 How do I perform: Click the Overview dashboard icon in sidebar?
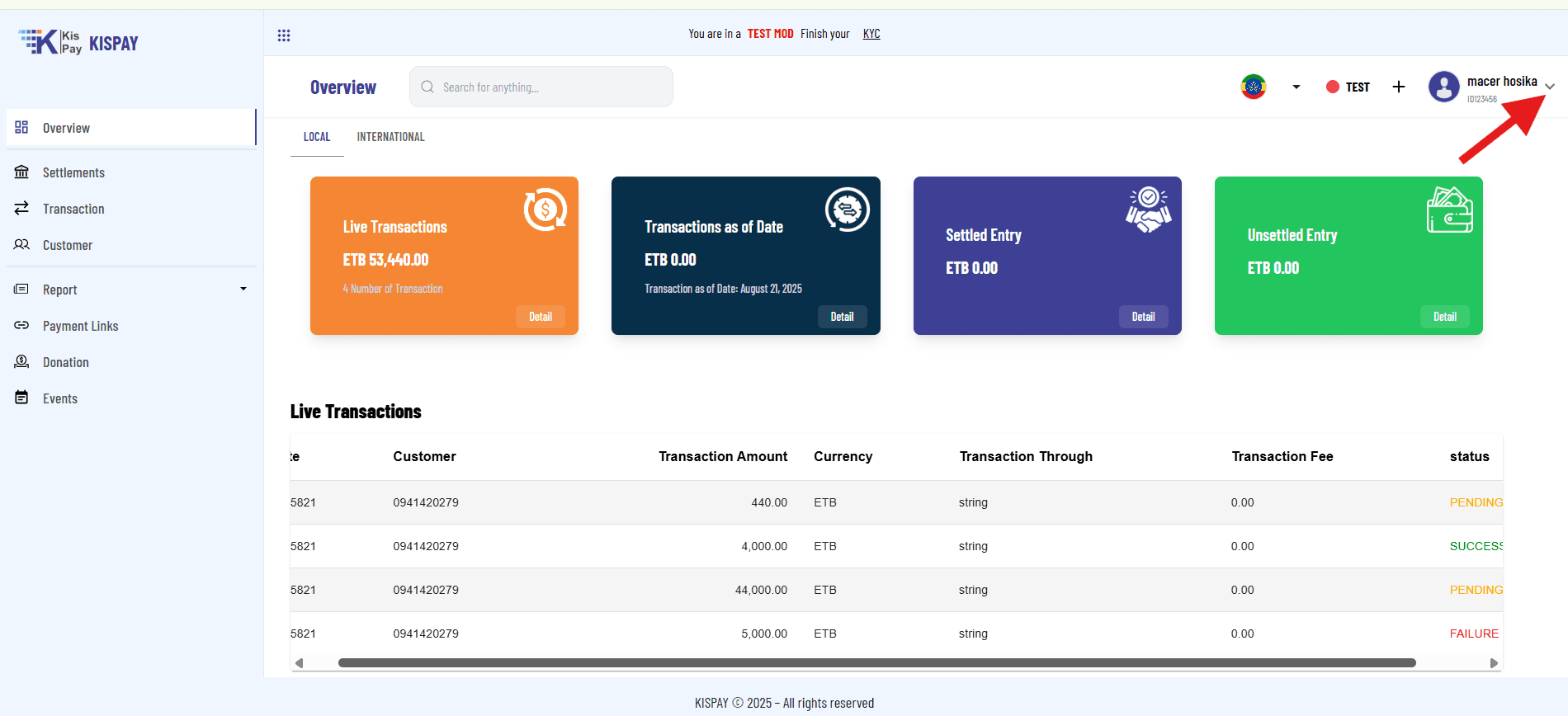[x=21, y=127]
